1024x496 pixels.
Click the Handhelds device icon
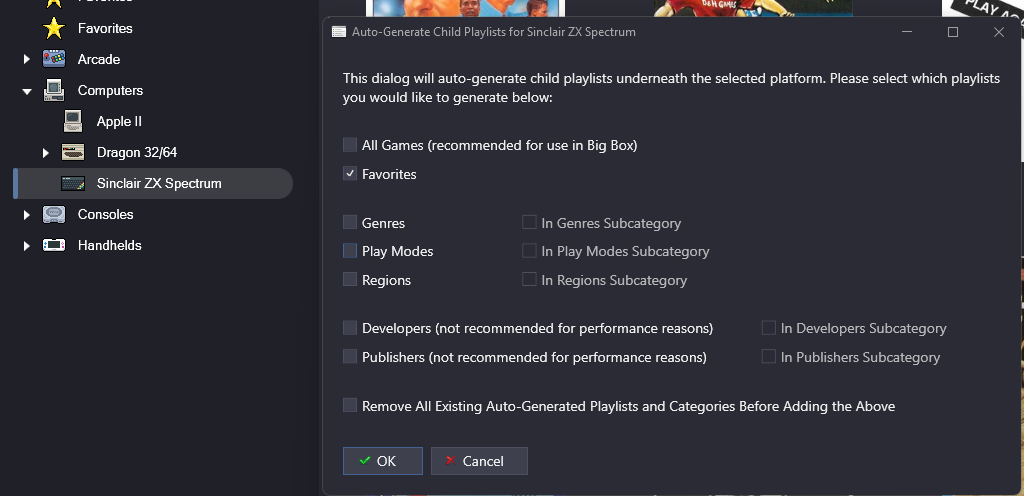[54, 245]
